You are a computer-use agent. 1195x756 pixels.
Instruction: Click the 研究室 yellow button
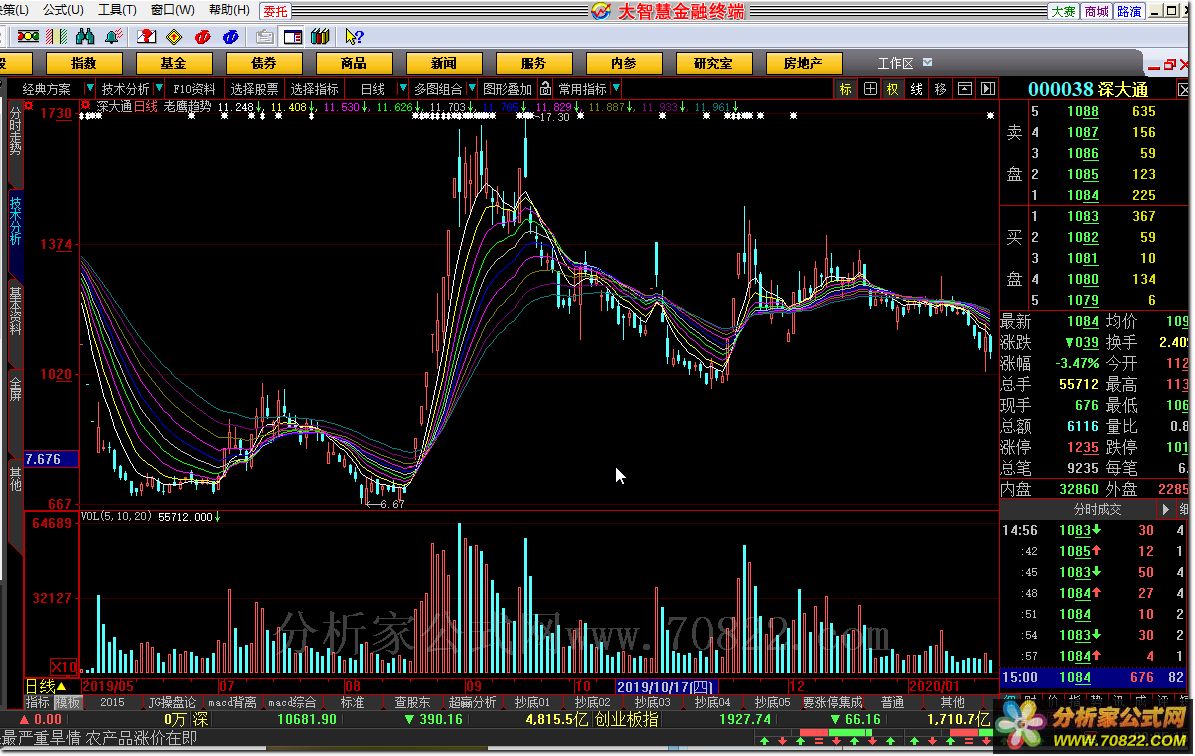pos(713,63)
